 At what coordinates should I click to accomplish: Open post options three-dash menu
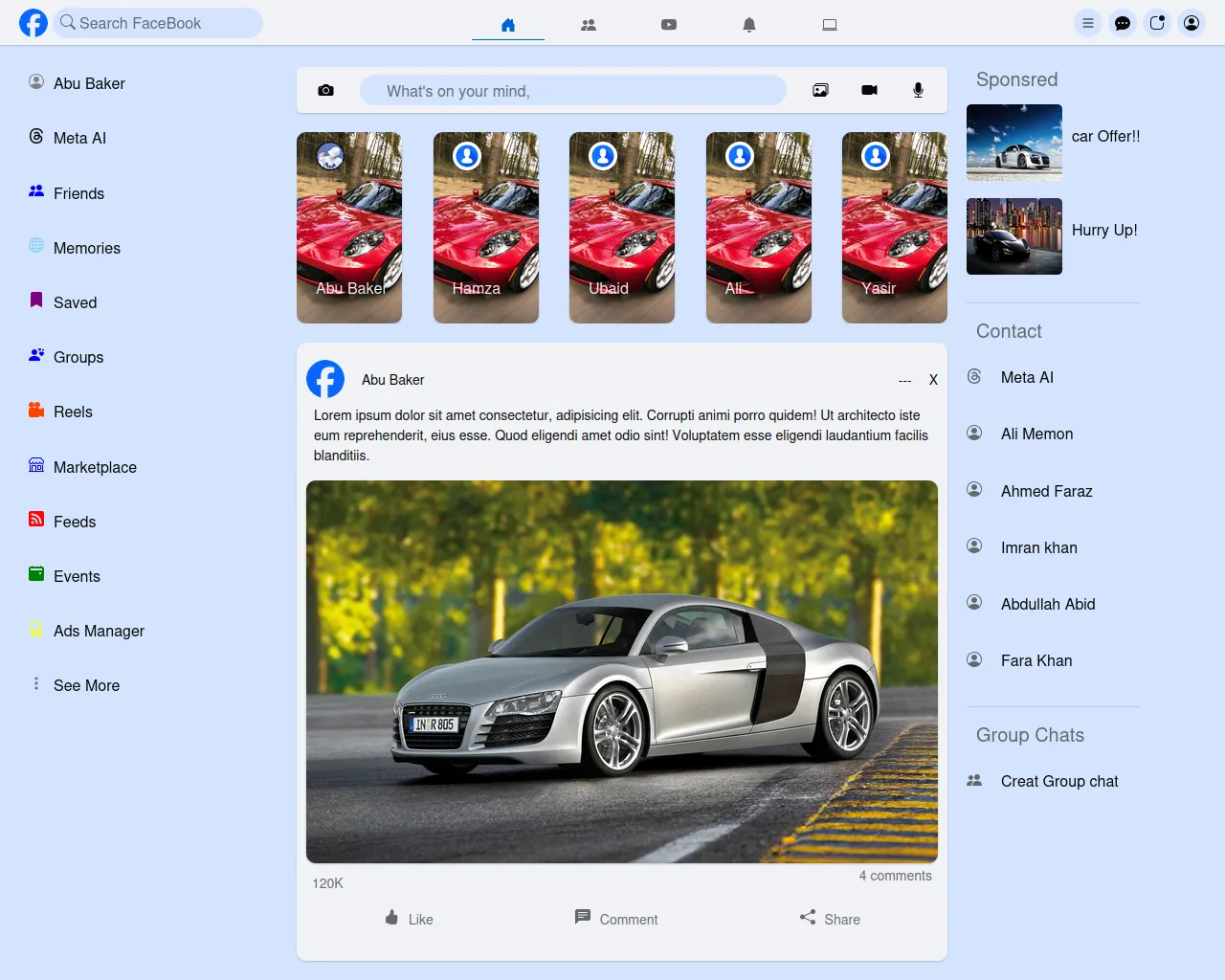[904, 381]
